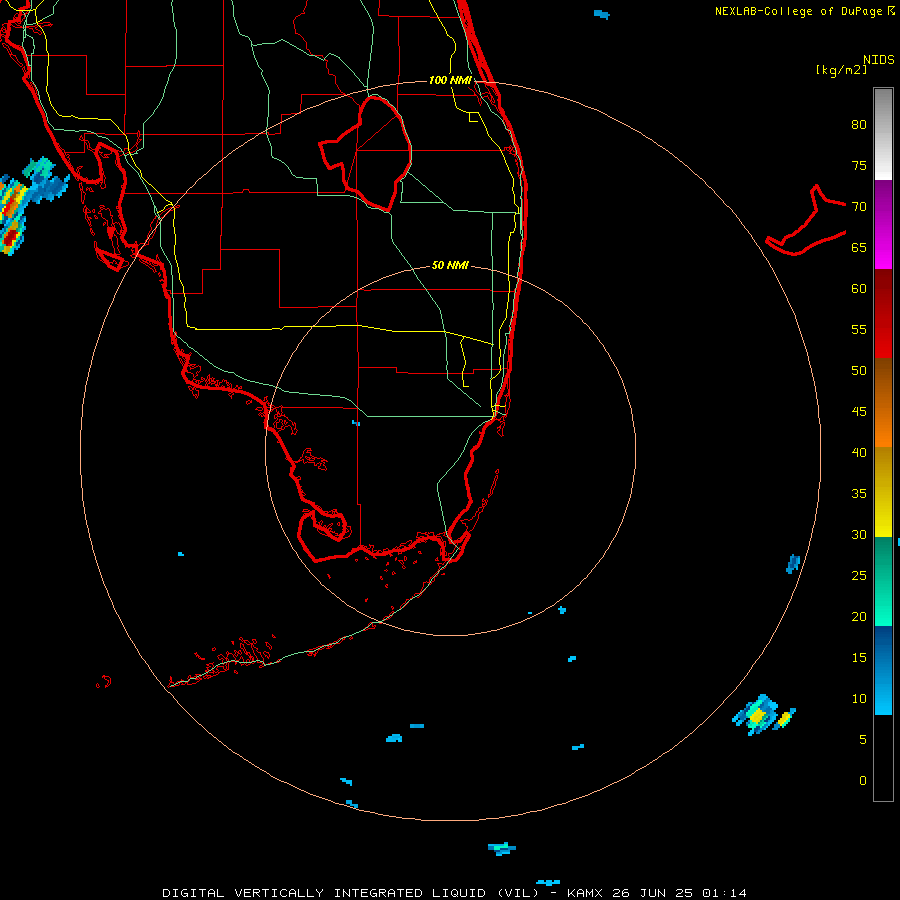Screen dimensions: 900x900
Task: Pick the green band on the color bar
Action: pyautogui.click(x=883, y=581)
